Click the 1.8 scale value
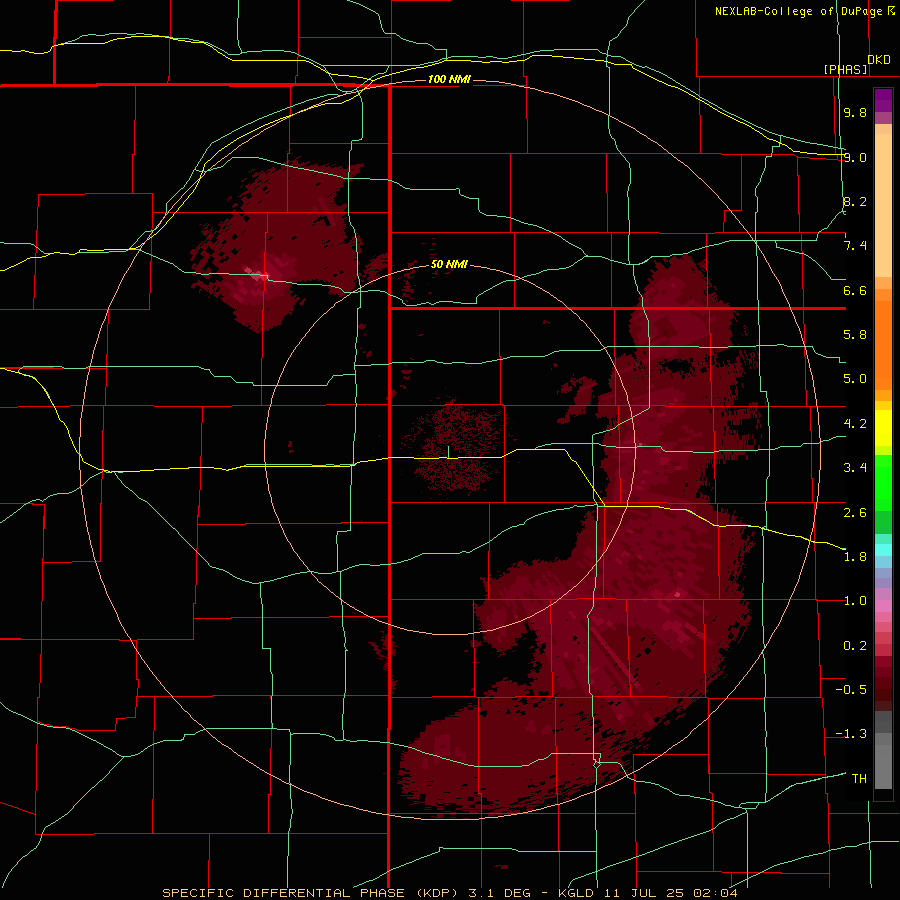The width and height of the screenshot is (900, 900). pyautogui.click(x=855, y=557)
